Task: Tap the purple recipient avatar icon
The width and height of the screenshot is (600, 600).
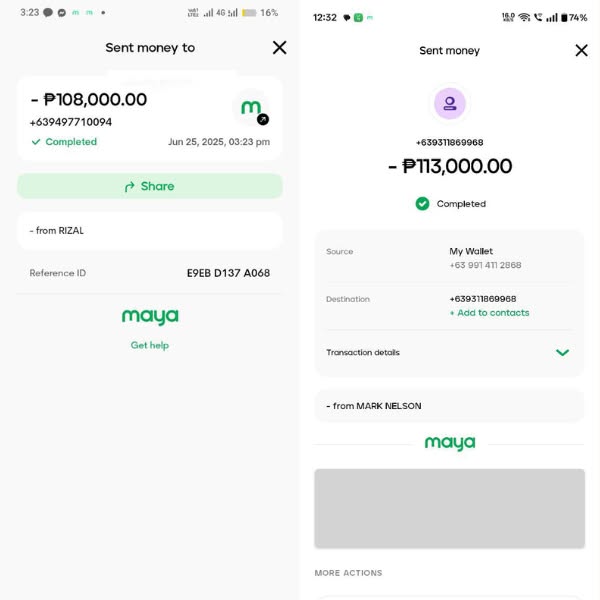Action: point(449,103)
